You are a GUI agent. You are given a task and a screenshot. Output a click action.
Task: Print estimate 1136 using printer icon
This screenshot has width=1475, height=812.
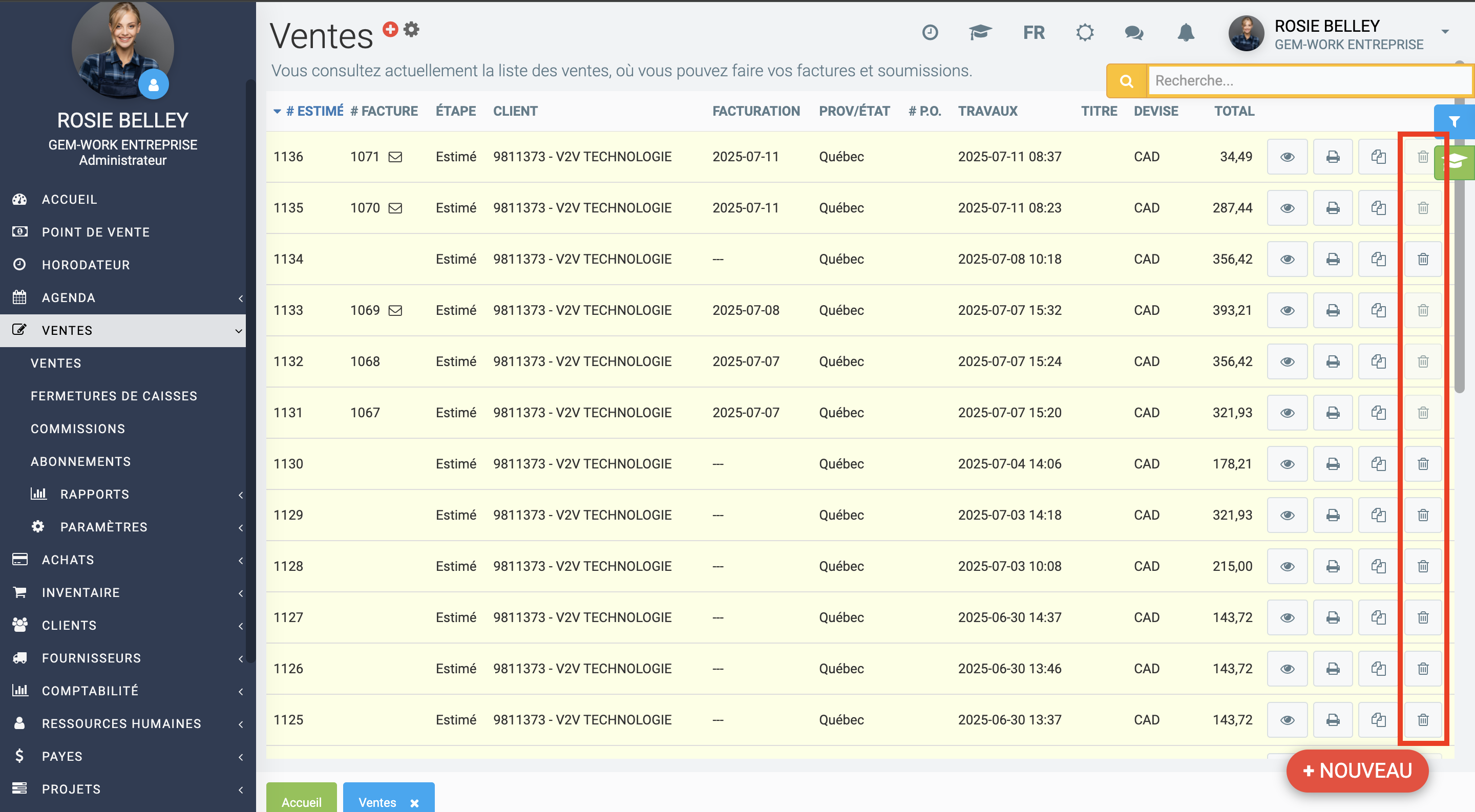click(x=1333, y=157)
